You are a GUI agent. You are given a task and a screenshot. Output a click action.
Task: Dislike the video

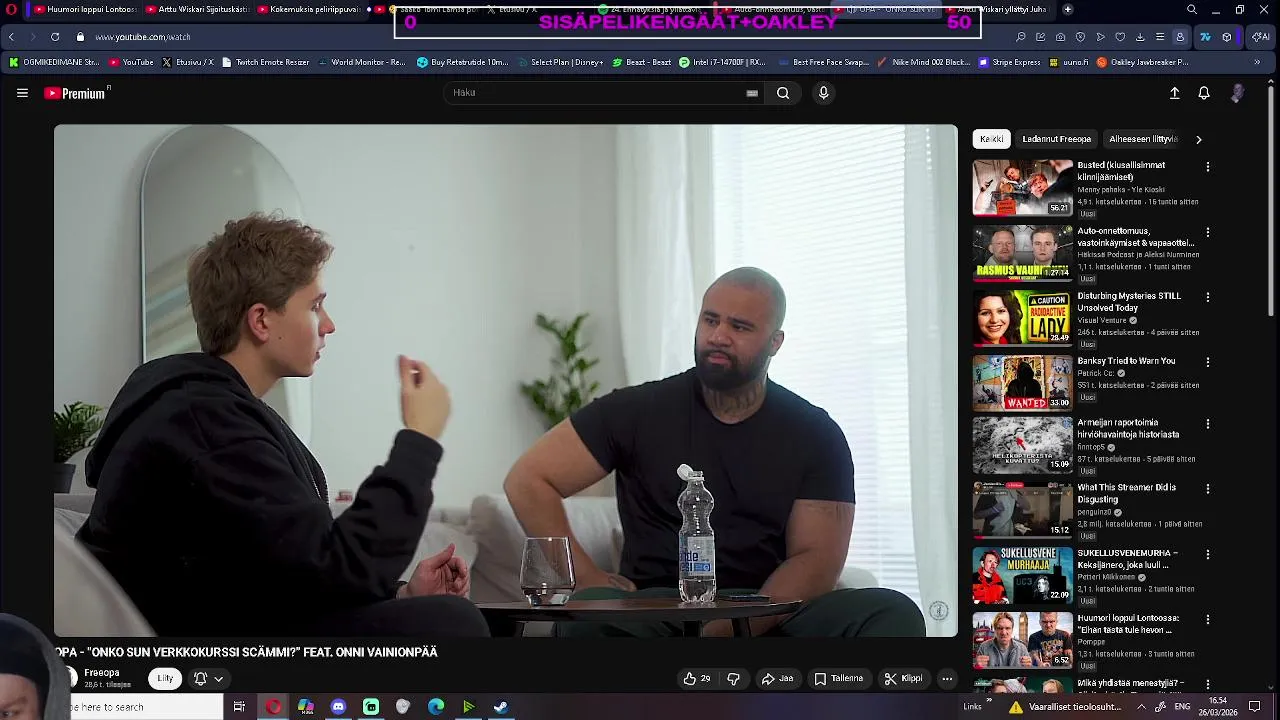coord(734,678)
